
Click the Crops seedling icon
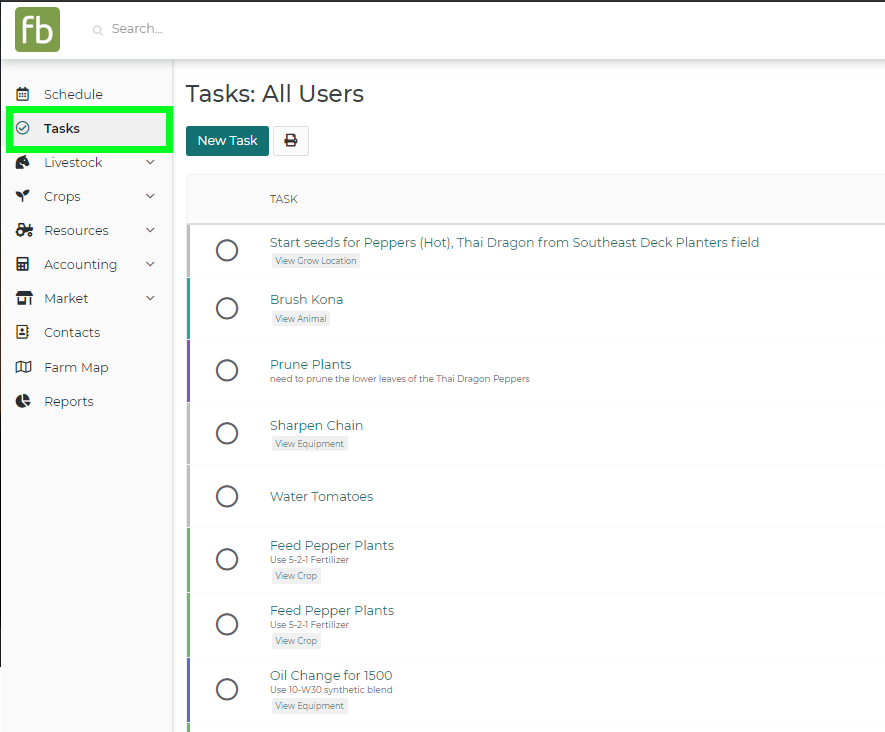pyautogui.click(x=23, y=196)
